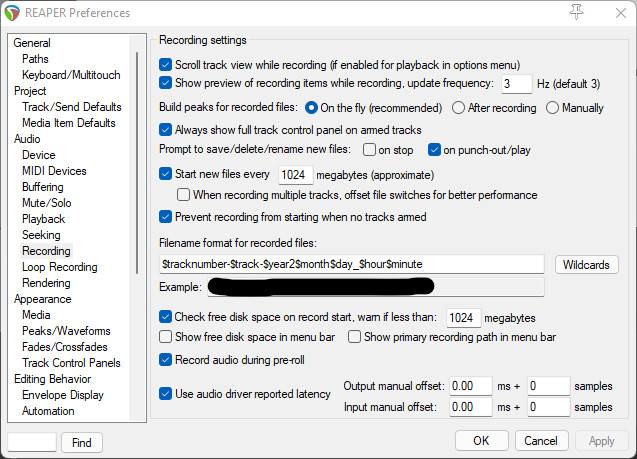Select Audio in preferences tree

27,139
